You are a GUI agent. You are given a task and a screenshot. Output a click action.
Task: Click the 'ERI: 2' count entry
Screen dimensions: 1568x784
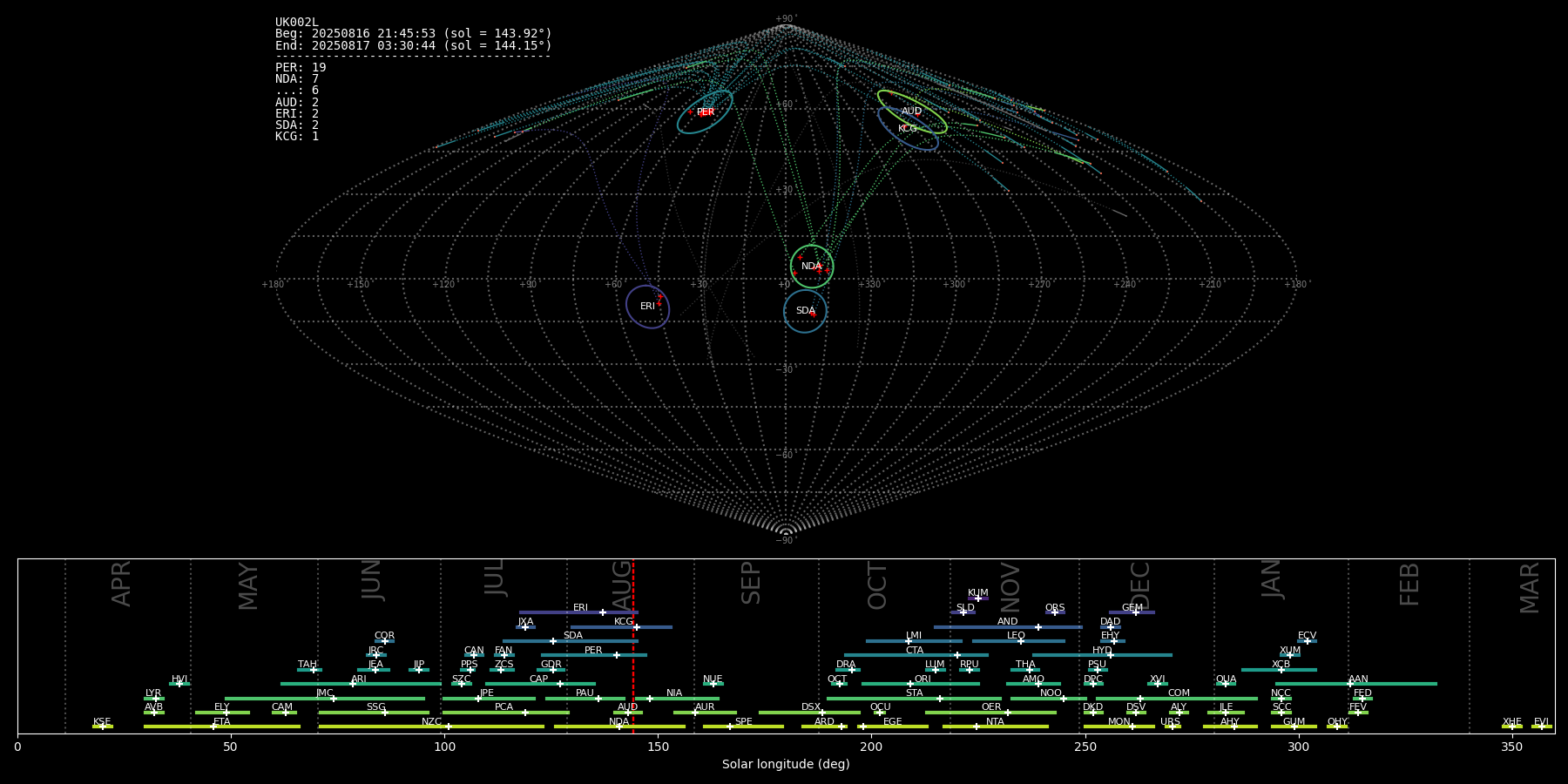point(297,114)
